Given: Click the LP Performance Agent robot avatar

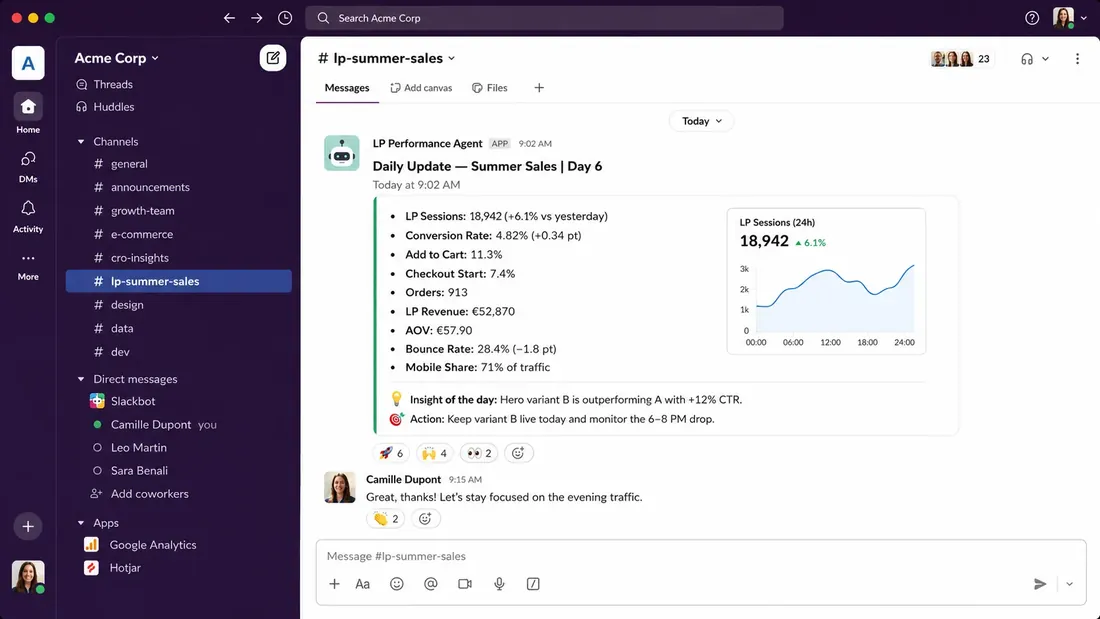Looking at the screenshot, I should 342,153.
